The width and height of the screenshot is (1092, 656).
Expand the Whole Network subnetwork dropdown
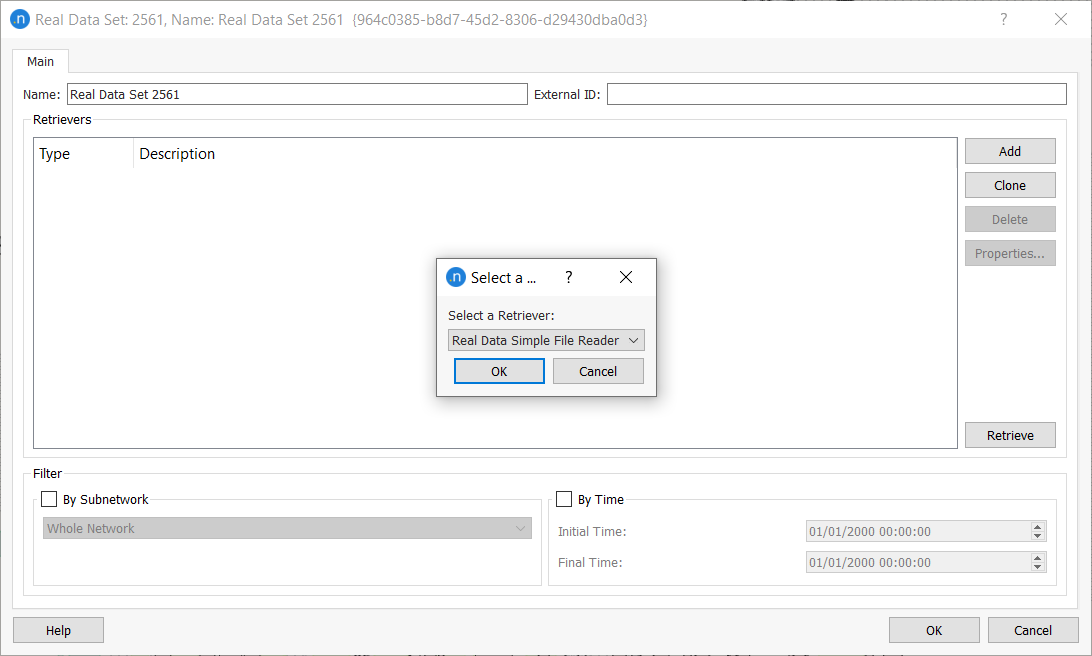click(287, 528)
